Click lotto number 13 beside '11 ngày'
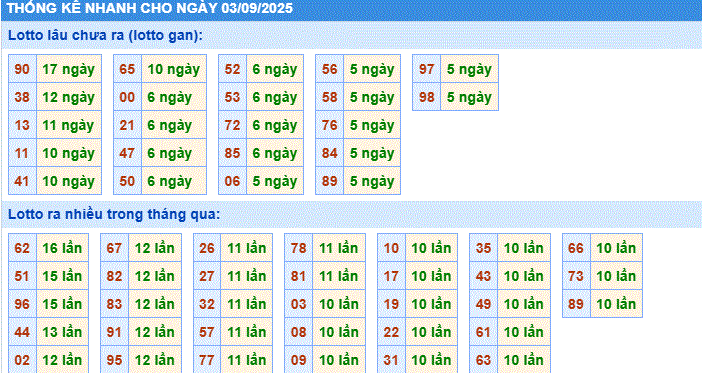This screenshot has height=373, width=702. (x=22, y=125)
